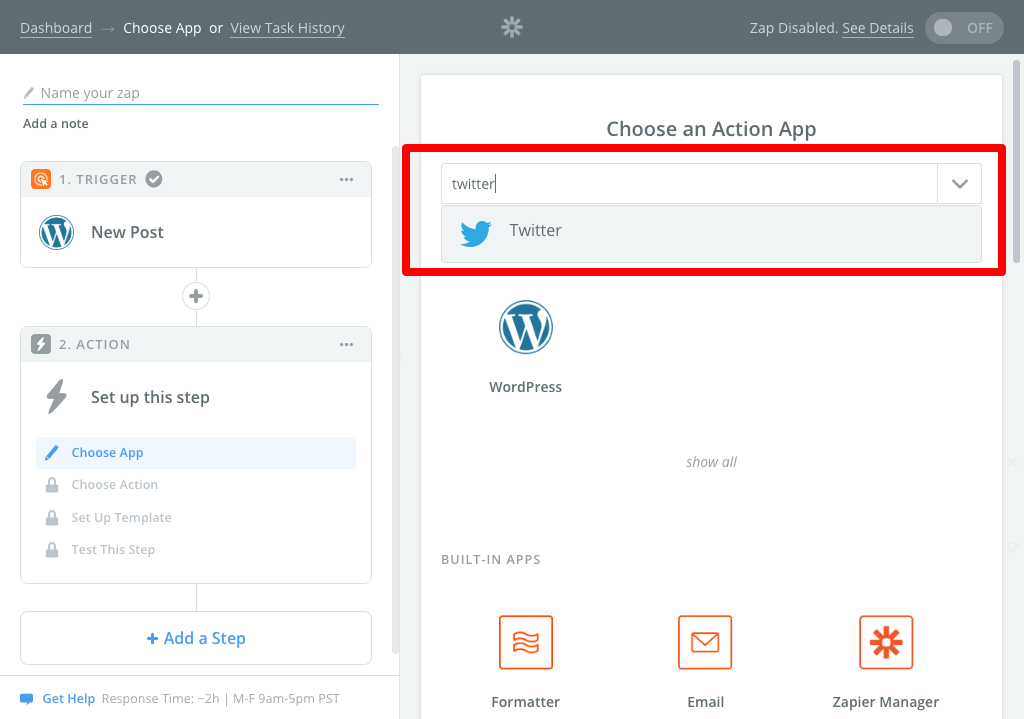The height and width of the screenshot is (719, 1024).
Task: Open the Email built-in app icon
Action: click(x=705, y=642)
